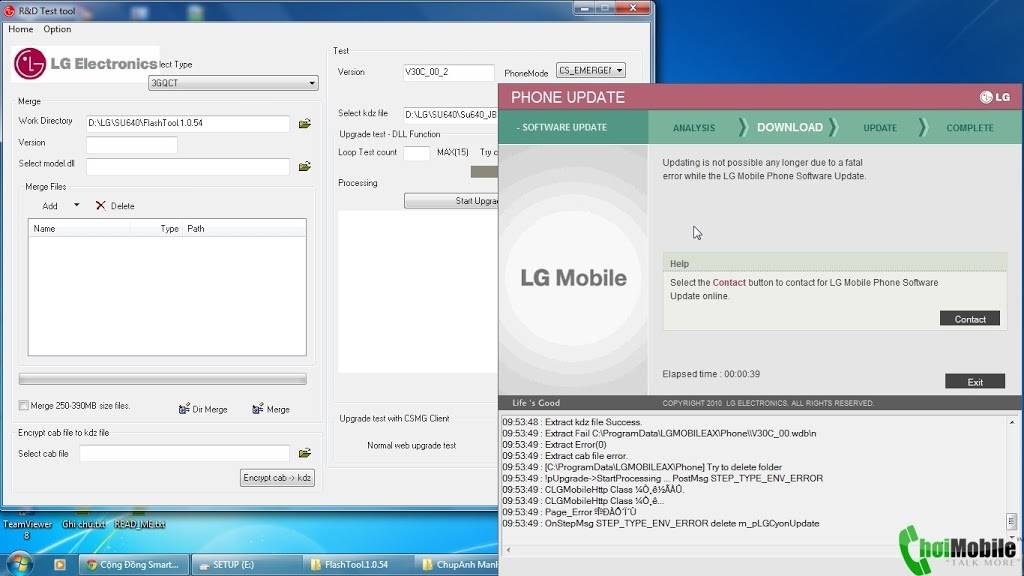Click the DOWNLOAD step tab

[x=790, y=127]
